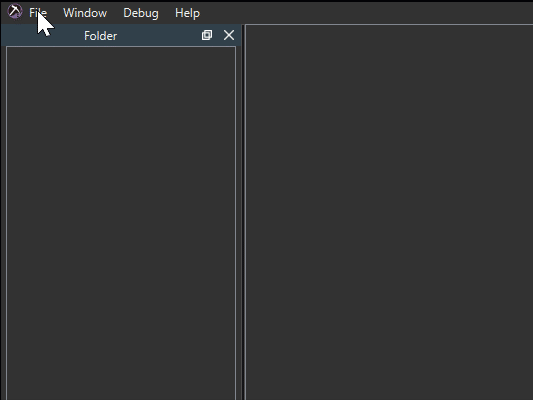Click inside the empty Folder list area
The height and width of the screenshot is (400, 533).
click(x=121, y=223)
